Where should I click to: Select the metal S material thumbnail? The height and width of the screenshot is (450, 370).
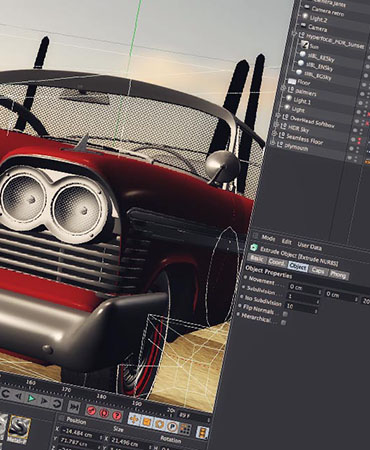pos(19,427)
